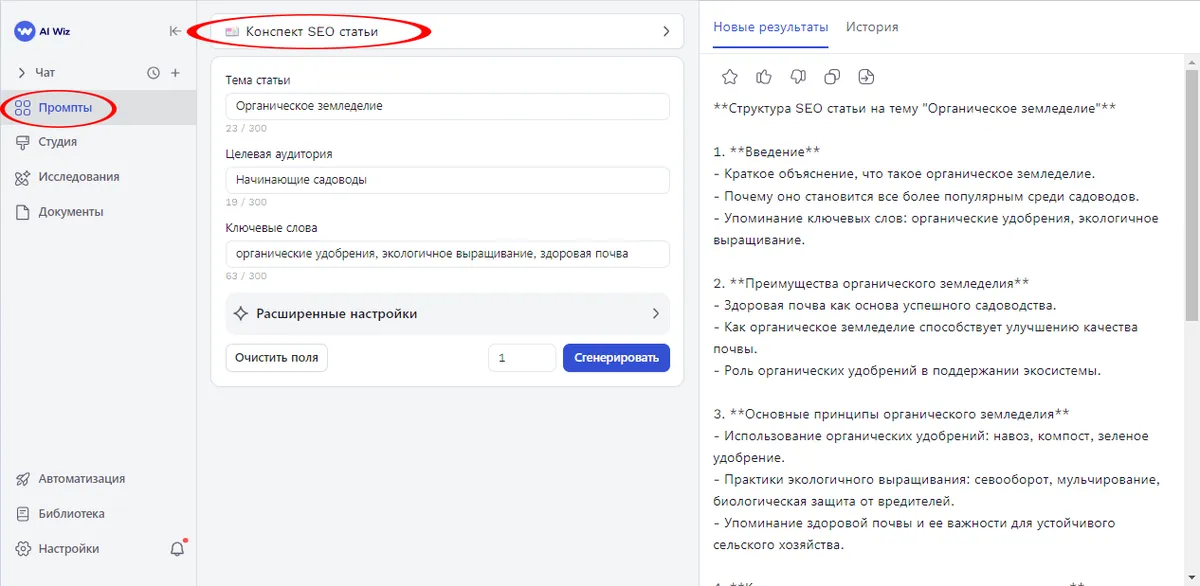Export the result via the file export icon
Image resolution: width=1200 pixels, height=586 pixels.
coord(865,76)
